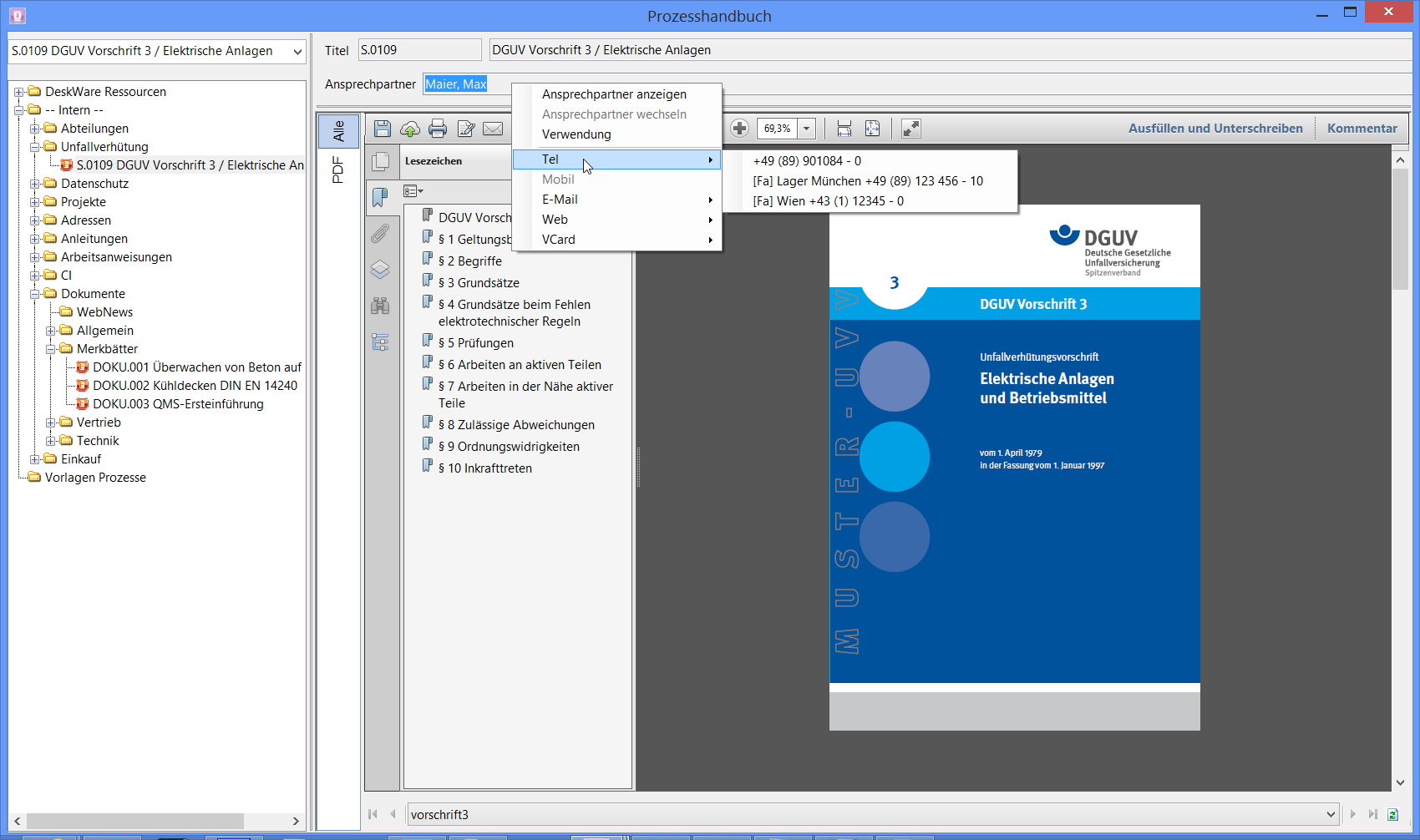
Task: Choose 'Verwendung' from the context menu
Action: pyautogui.click(x=616, y=134)
